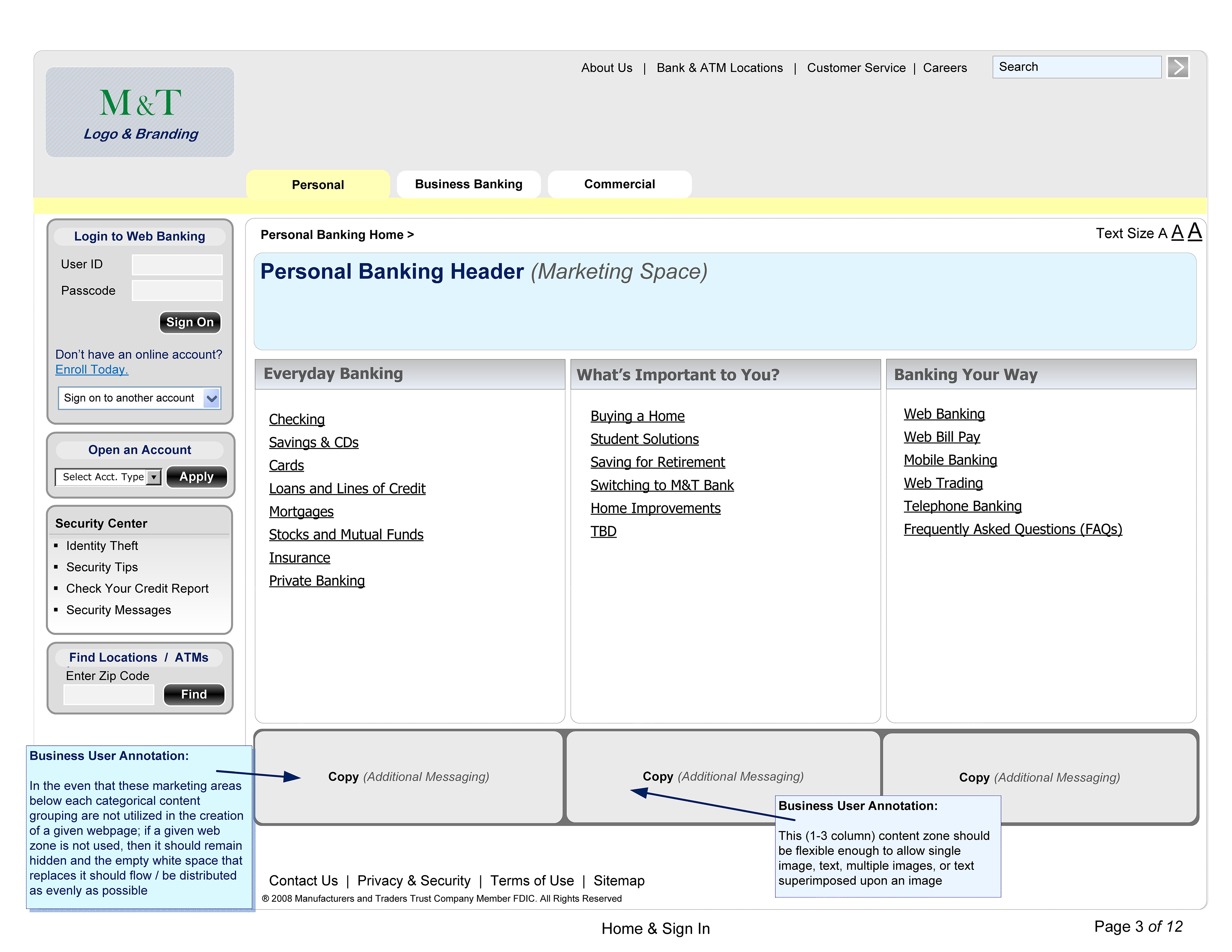This screenshot has width=1232, height=952.
Task: Expand Sign on to another account dropdown
Action: 211,399
